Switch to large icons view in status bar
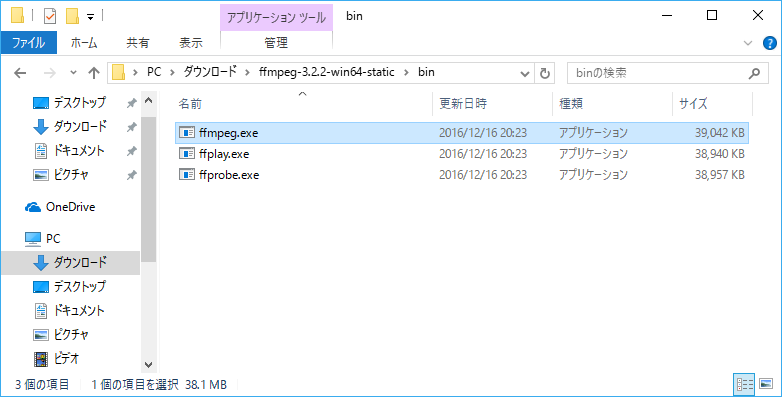The width and height of the screenshot is (782, 397). click(x=766, y=384)
